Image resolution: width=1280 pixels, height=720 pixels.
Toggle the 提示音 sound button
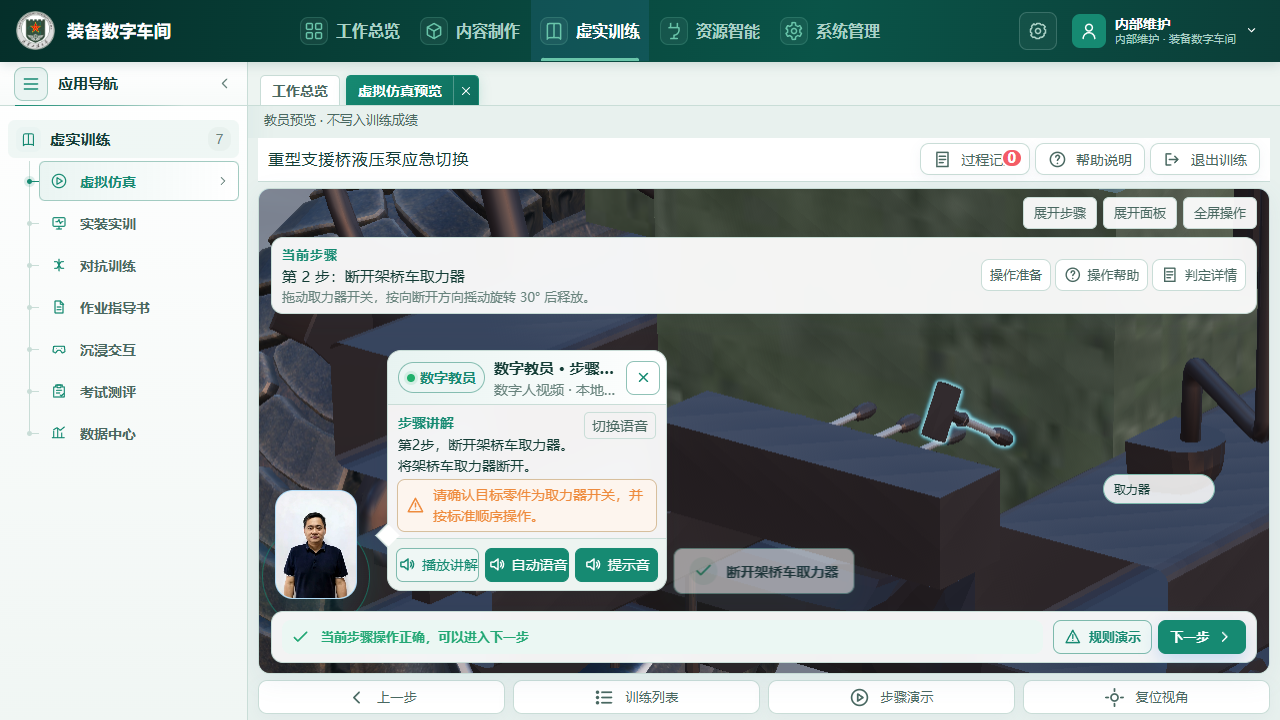point(616,565)
